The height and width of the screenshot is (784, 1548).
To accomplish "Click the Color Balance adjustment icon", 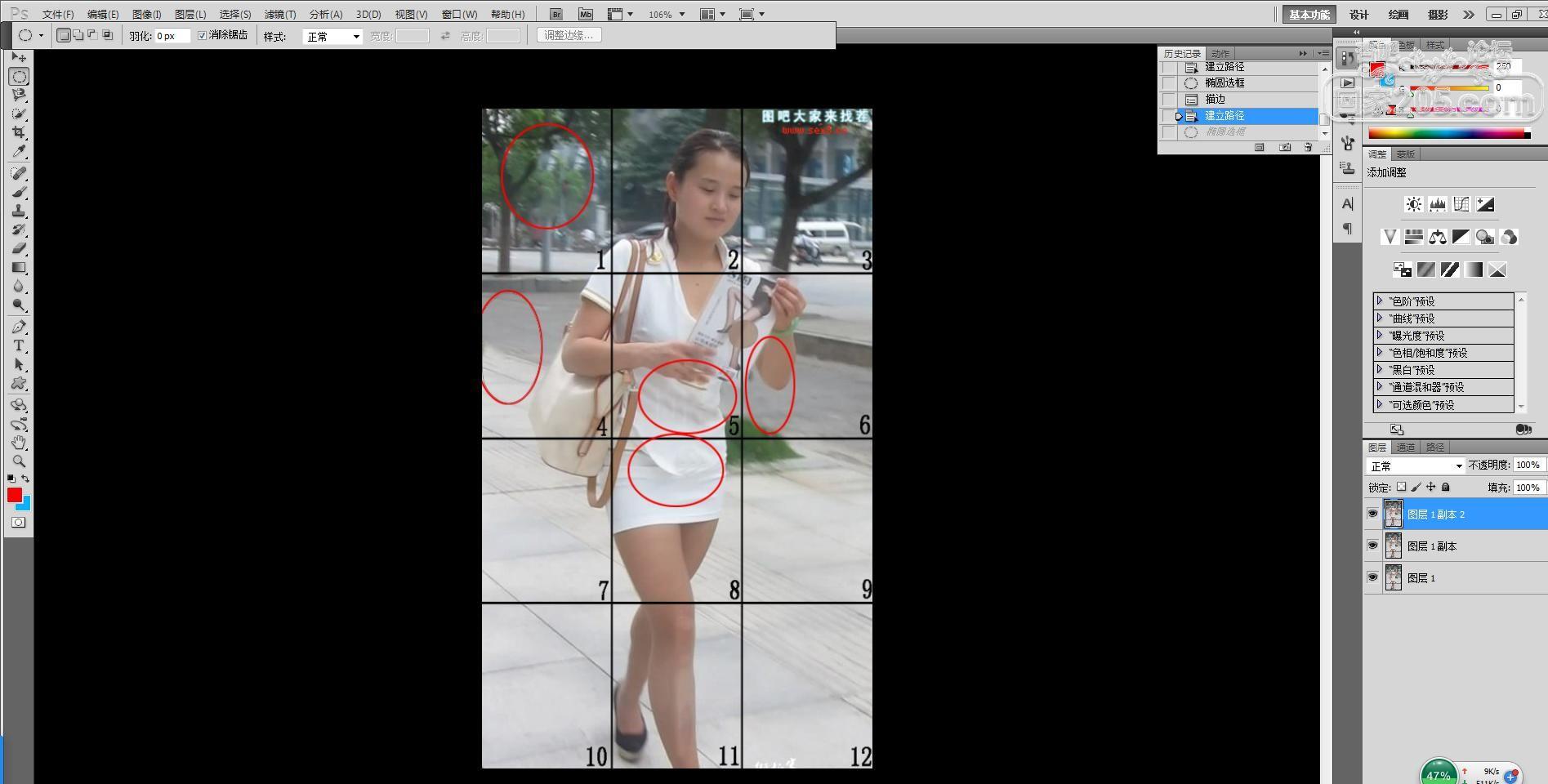I will click(x=1437, y=237).
